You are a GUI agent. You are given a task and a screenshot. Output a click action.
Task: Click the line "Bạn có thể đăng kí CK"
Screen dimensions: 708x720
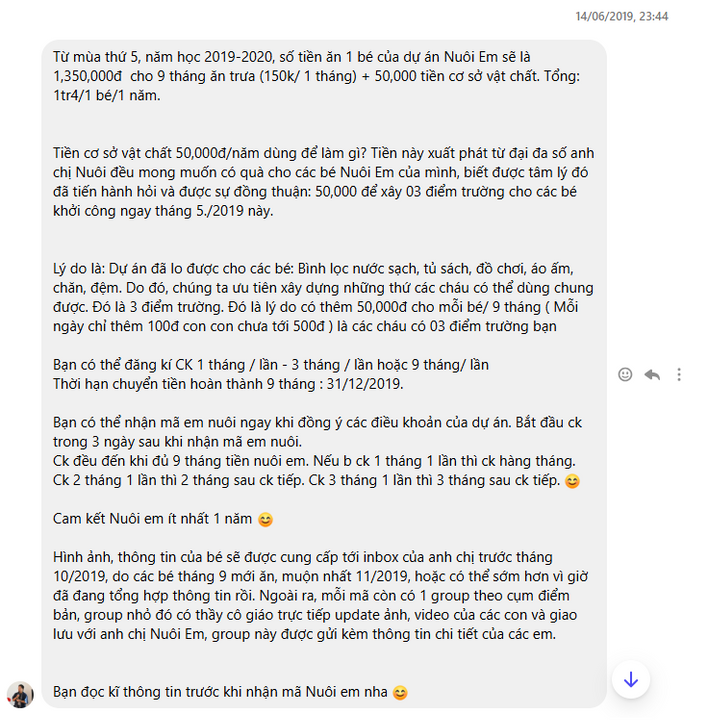(271, 364)
